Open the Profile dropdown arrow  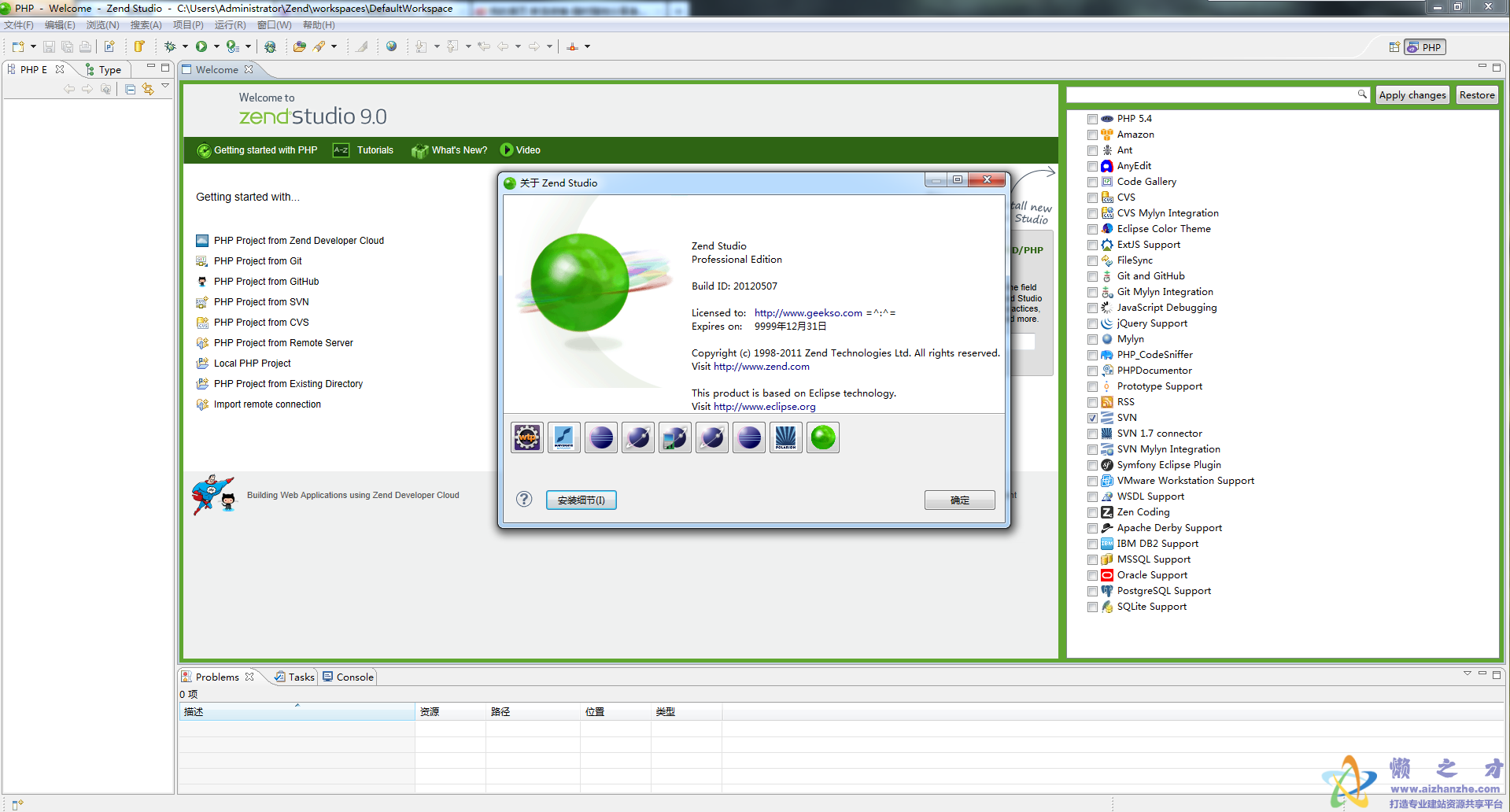248,47
